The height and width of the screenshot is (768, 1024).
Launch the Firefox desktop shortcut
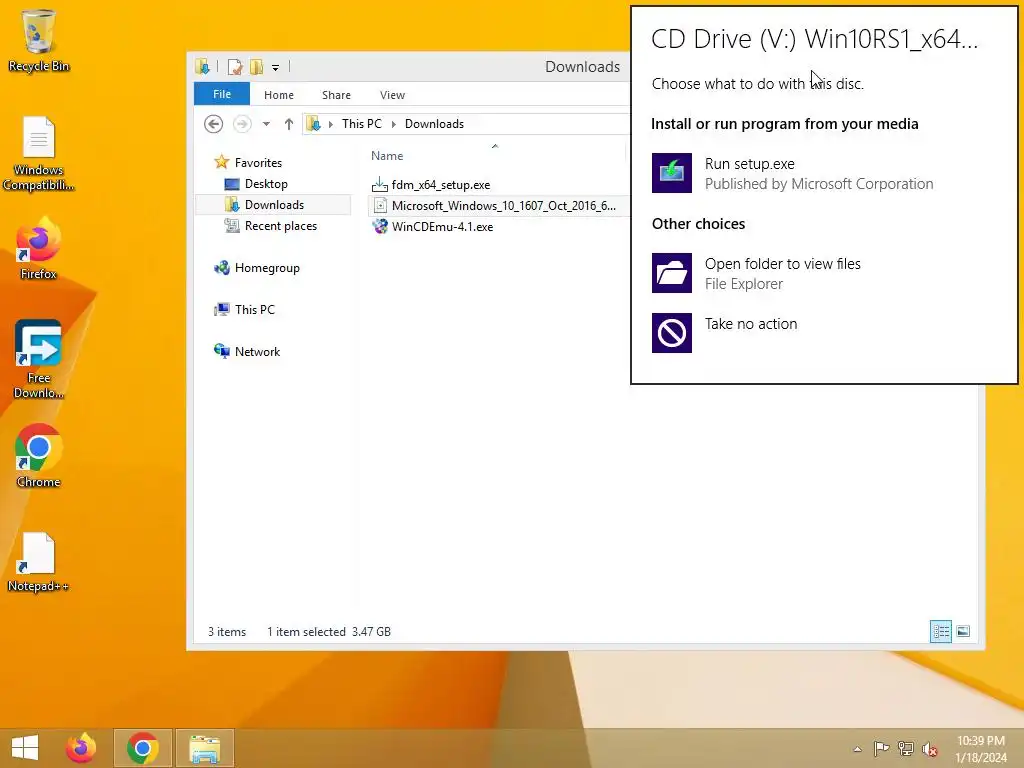pos(39,248)
